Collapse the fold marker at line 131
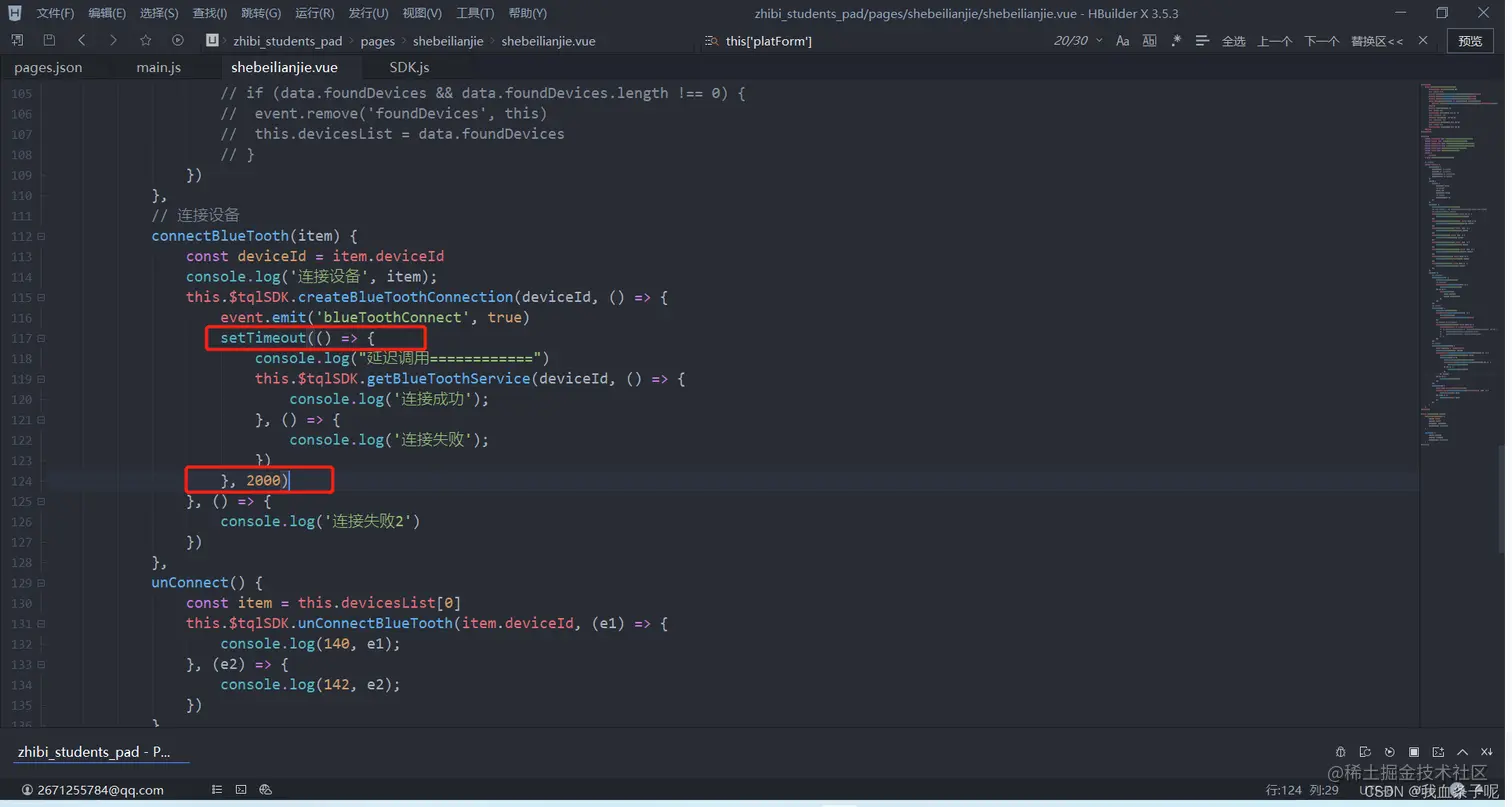 point(41,624)
